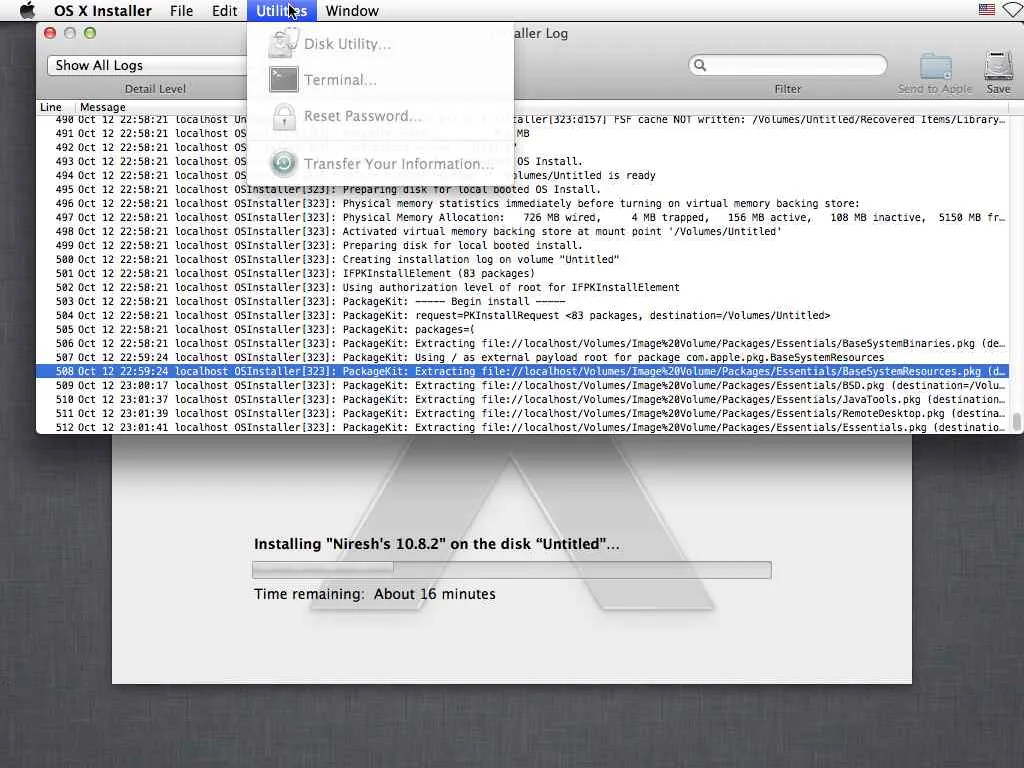Click the magnifier icon in Filter field

[700, 65]
